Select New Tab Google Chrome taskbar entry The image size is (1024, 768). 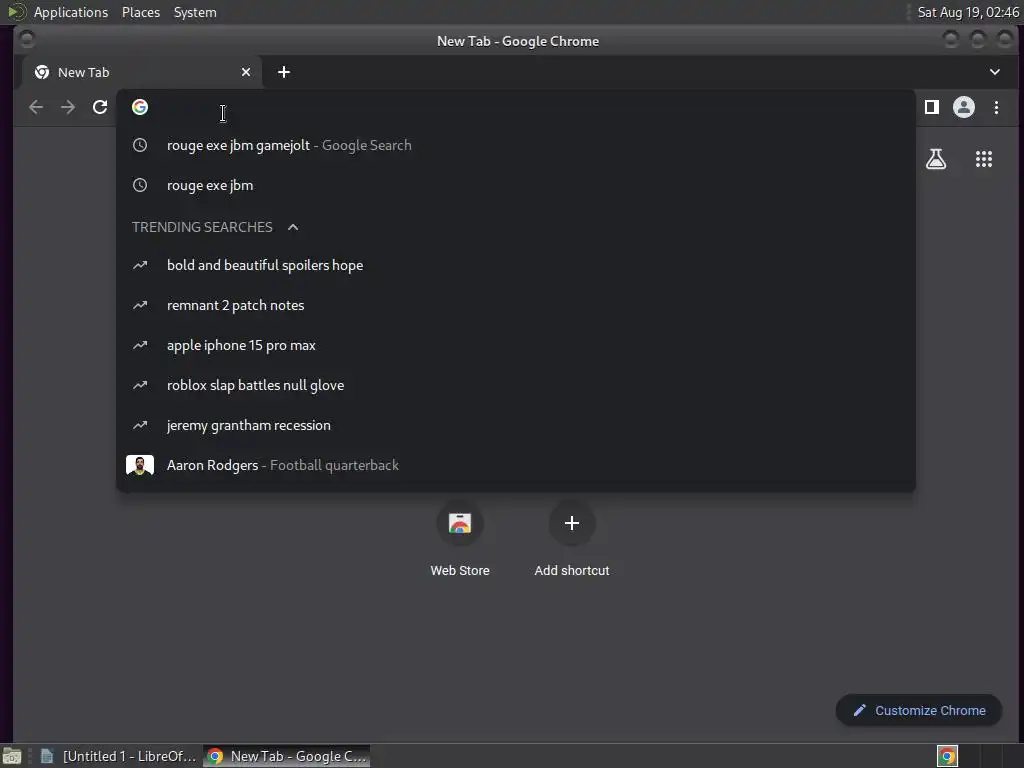coord(287,756)
